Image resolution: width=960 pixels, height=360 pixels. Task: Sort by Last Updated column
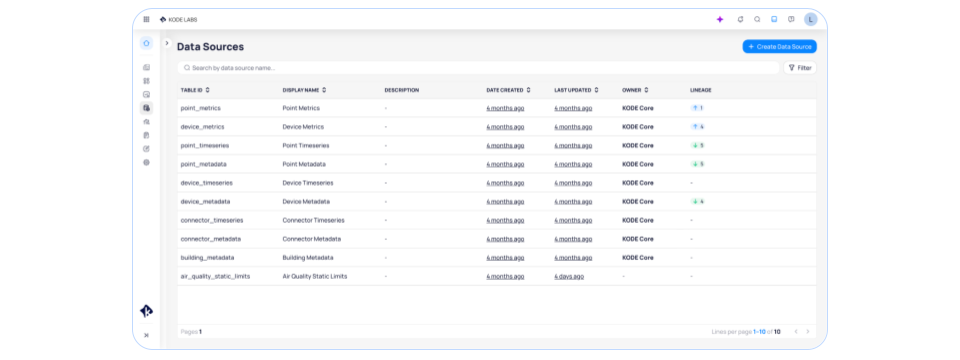[576, 90]
